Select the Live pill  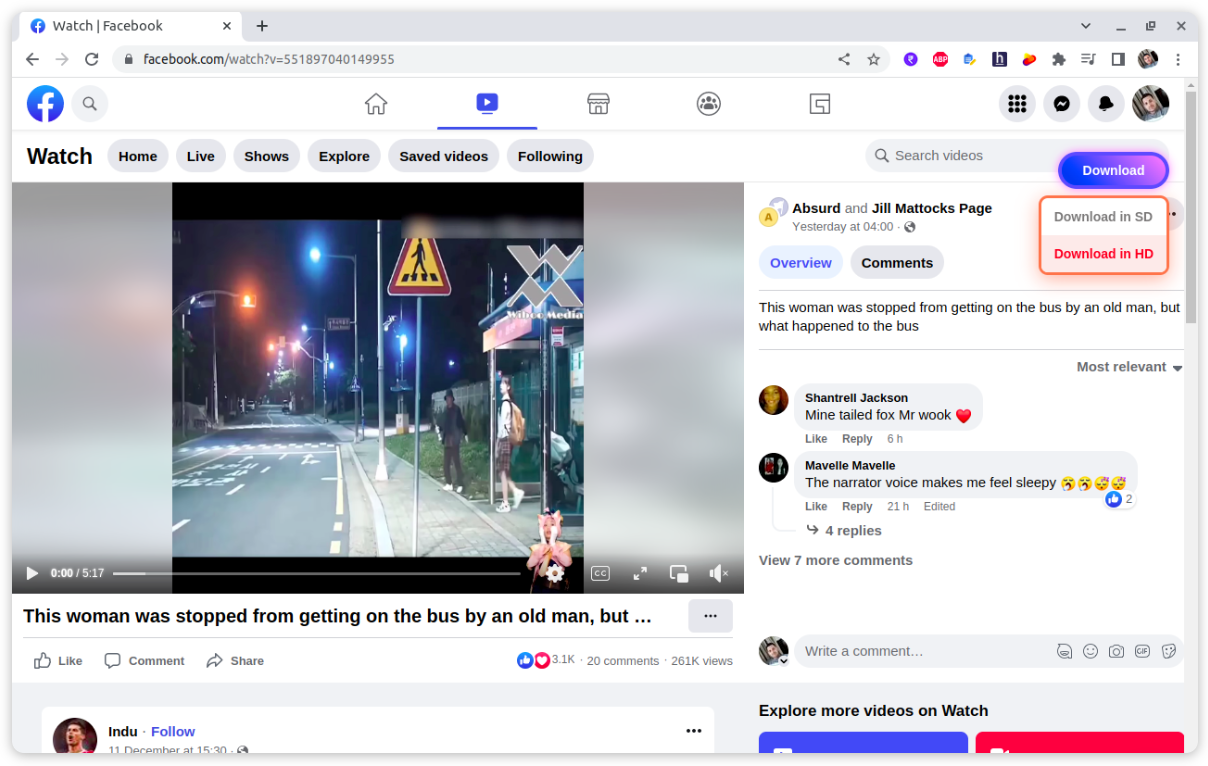click(201, 156)
